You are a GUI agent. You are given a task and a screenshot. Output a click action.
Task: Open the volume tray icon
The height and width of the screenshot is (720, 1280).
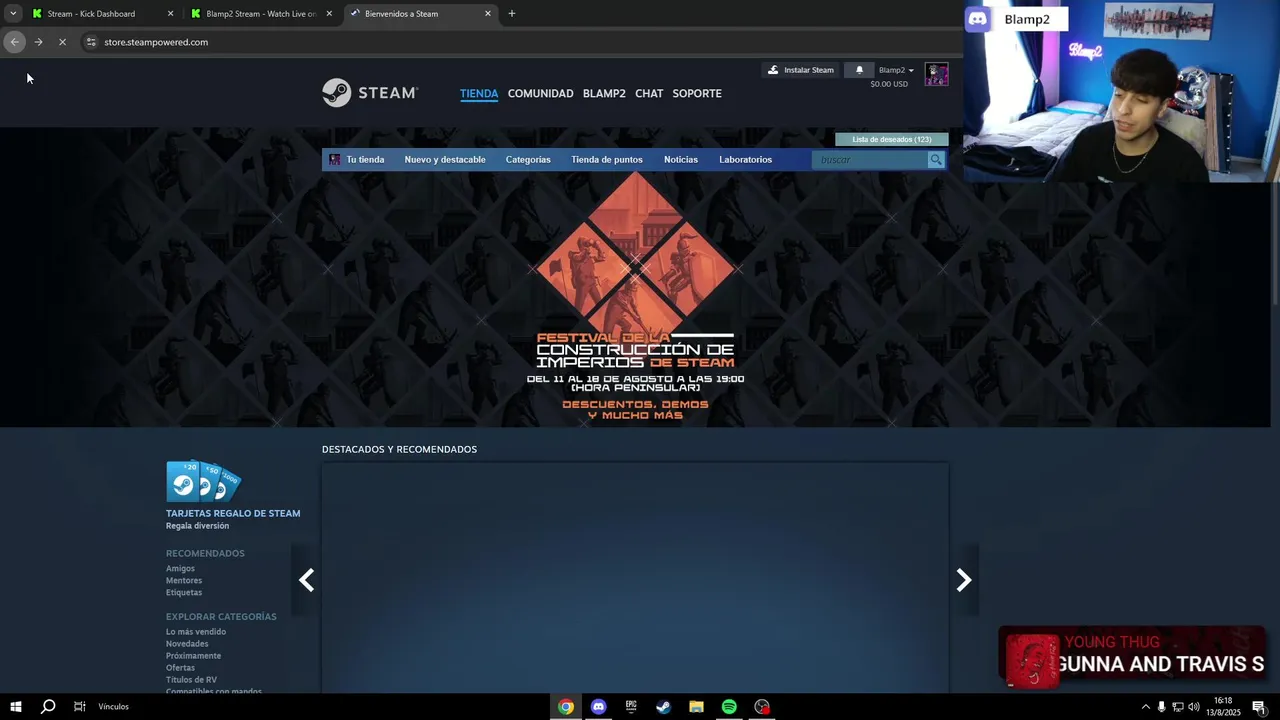click(1193, 707)
